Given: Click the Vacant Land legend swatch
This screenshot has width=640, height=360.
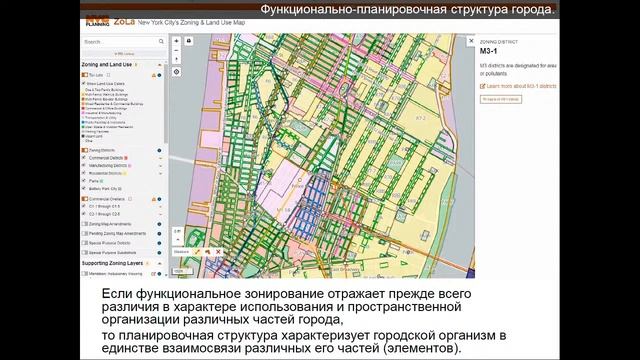Looking at the screenshot, I should click(x=83, y=136).
